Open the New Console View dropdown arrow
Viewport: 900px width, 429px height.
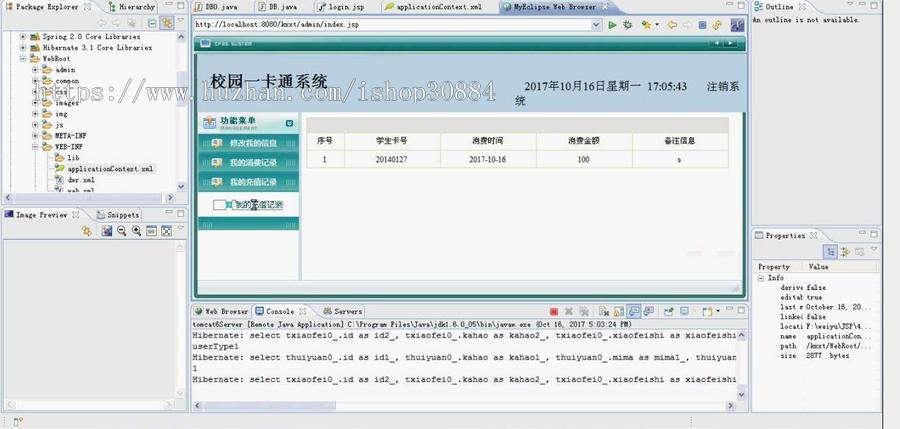coord(717,312)
